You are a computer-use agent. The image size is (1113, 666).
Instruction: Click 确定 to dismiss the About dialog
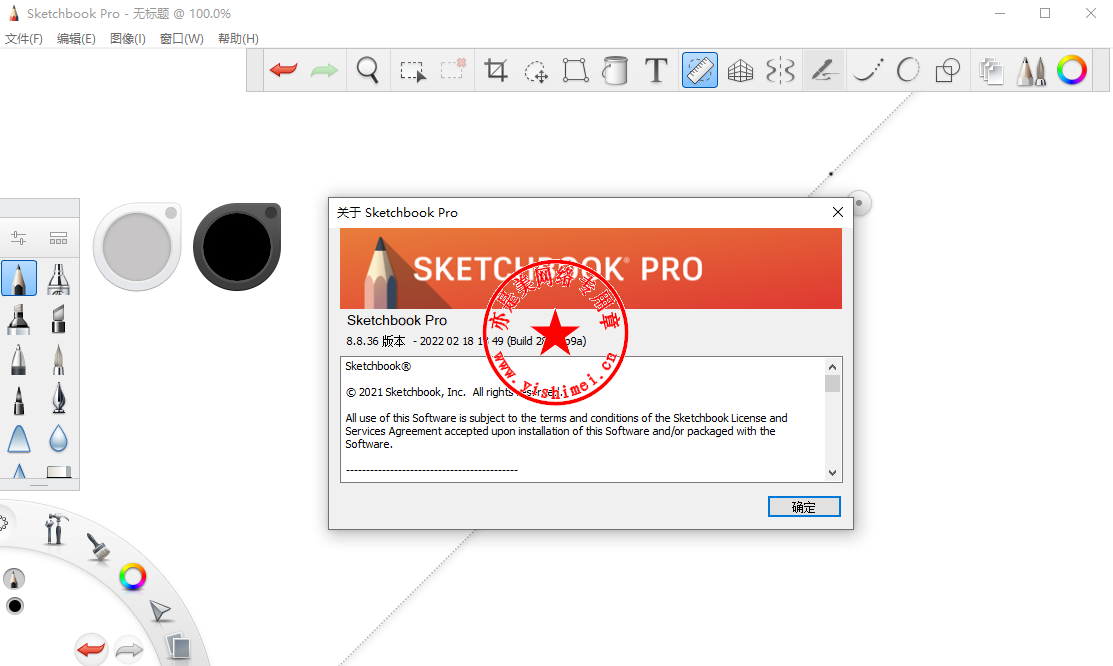point(804,507)
